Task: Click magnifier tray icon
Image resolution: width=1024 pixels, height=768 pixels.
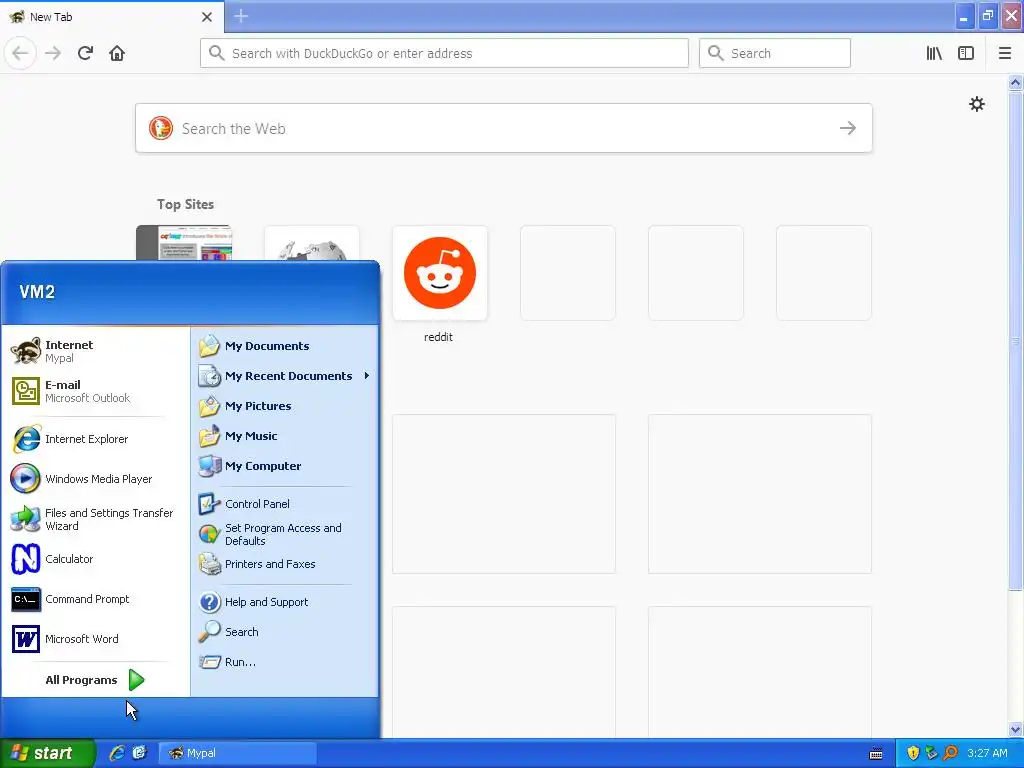Action: (951, 753)
